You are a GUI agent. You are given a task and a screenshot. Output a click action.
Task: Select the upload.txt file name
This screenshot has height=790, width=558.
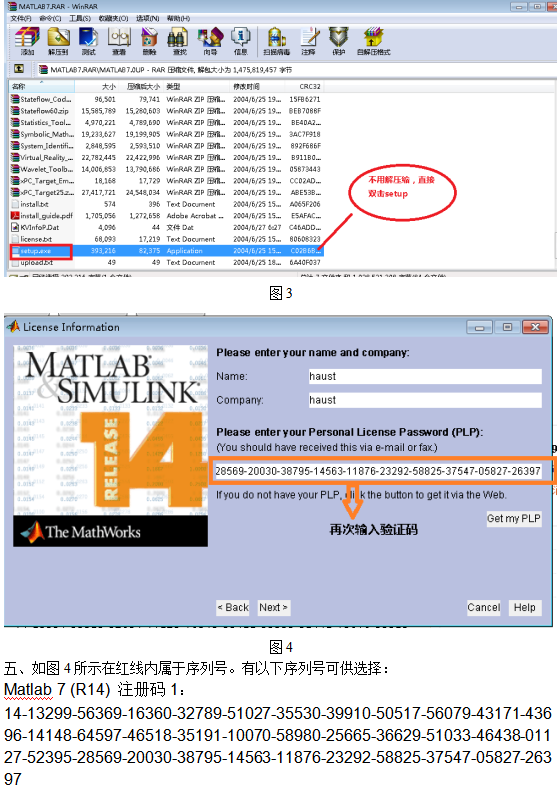click(36, 262)
